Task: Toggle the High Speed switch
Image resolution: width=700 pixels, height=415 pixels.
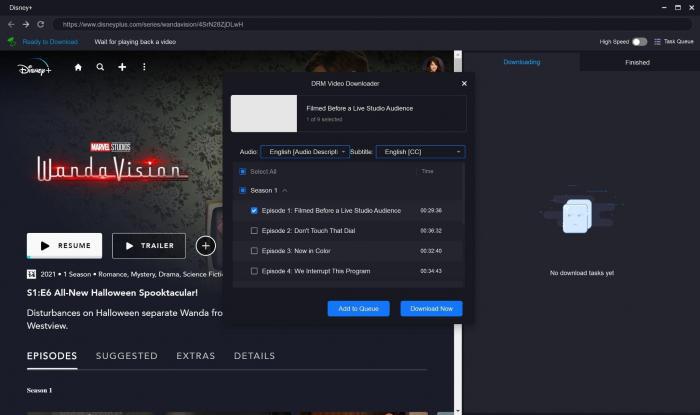Action: click(639, 42)
